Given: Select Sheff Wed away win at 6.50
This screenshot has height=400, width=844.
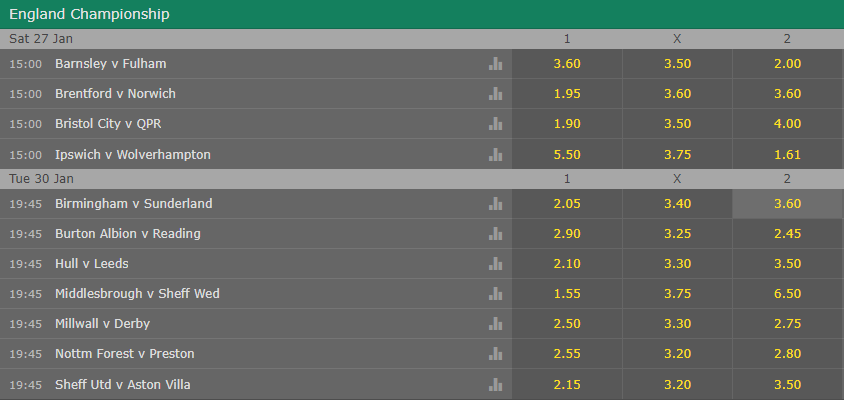Looking at the screenshot, I should pyautogui.click(x=787, y=293).
